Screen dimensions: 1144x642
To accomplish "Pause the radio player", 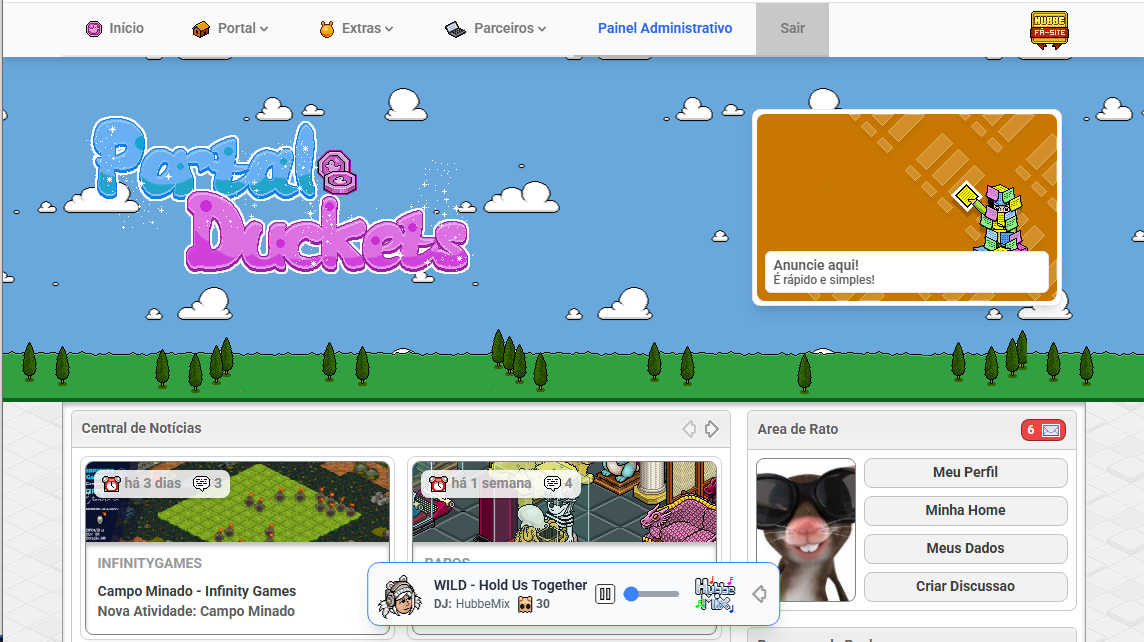I will pos(605,594).
